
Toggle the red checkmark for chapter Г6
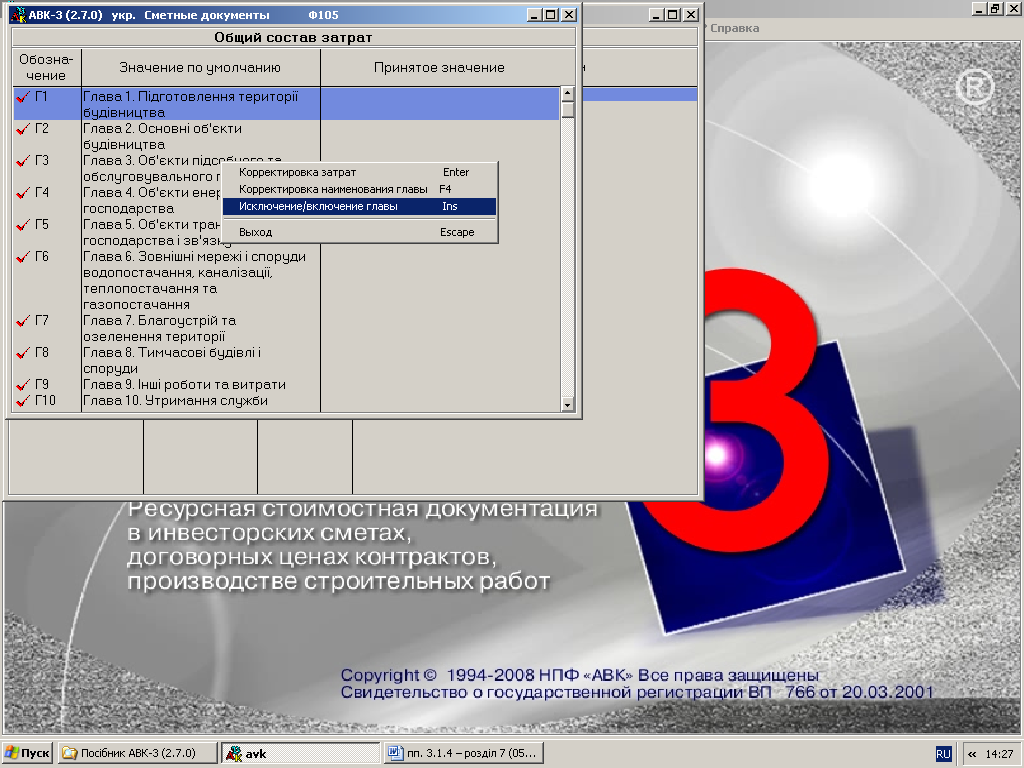coord(23,257)
